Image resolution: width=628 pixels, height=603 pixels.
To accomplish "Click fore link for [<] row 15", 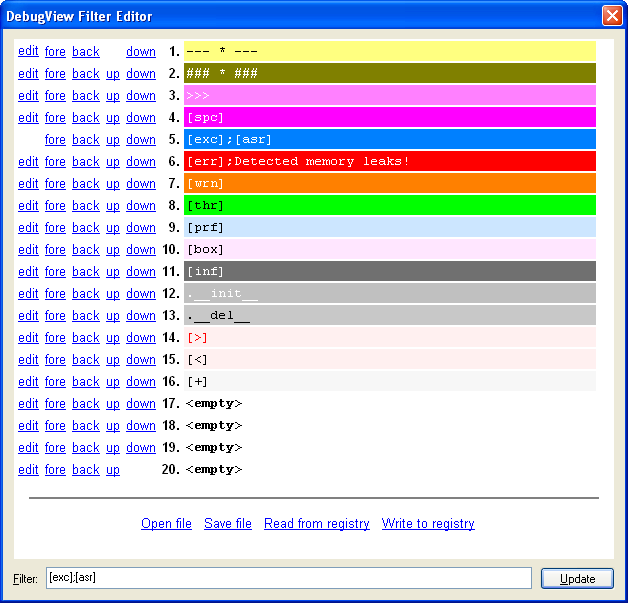I will (55, 360).
